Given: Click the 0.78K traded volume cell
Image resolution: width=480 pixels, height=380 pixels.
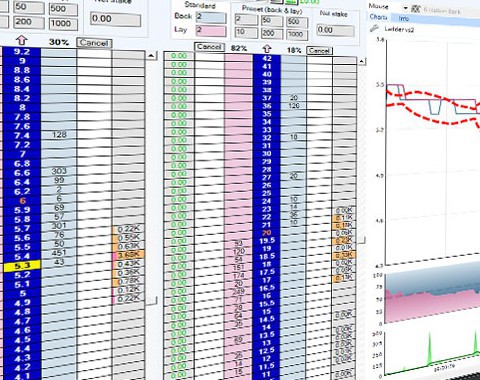Looking at the screenshot, I should tap(129, 281).
